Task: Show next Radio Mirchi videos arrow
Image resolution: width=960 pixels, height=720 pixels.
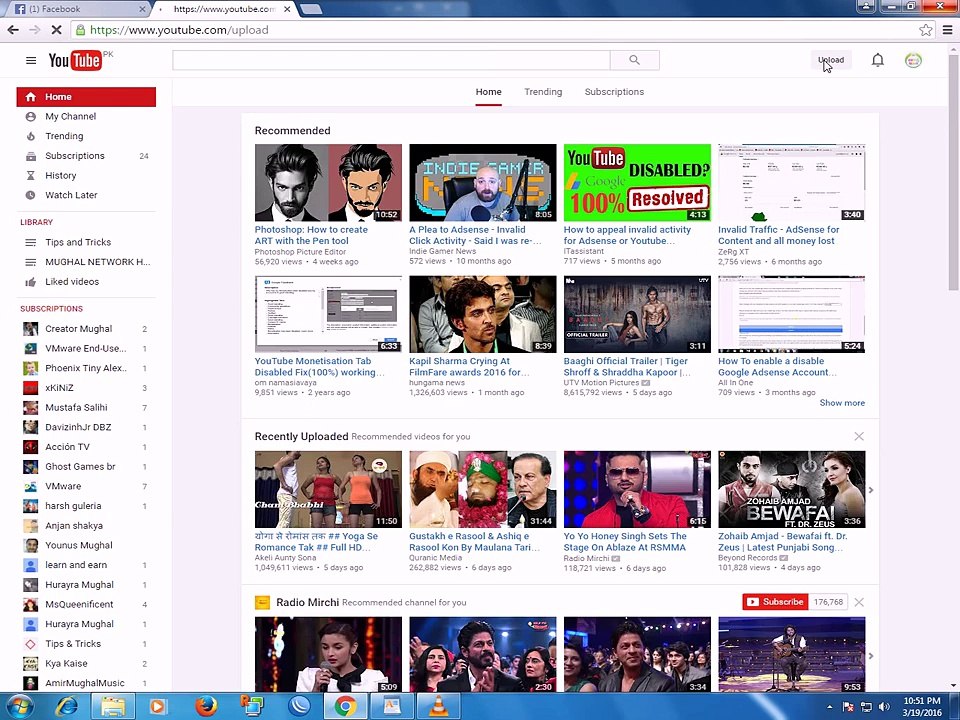Action: click(x=871, y=656)
